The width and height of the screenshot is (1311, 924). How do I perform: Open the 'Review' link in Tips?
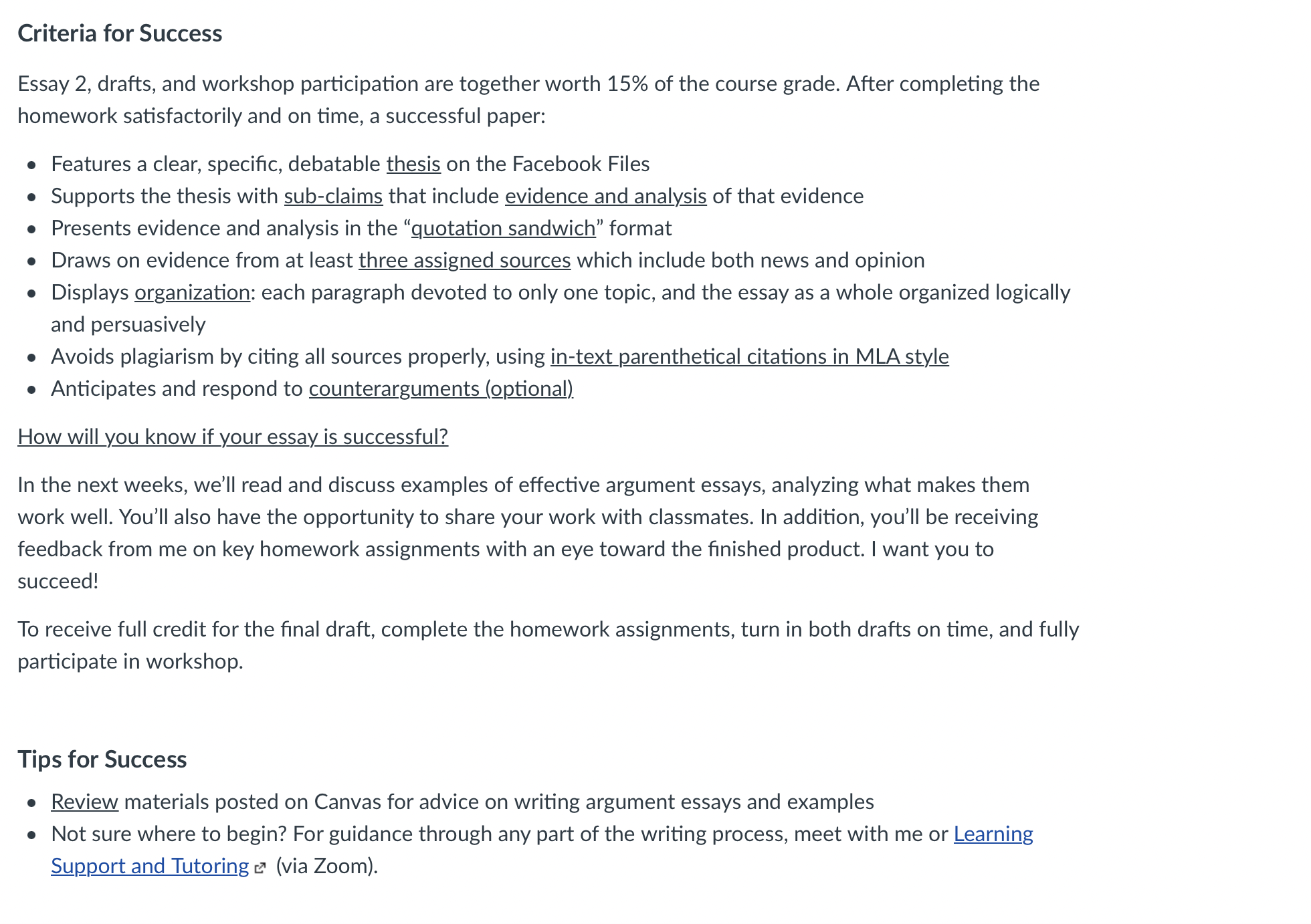[84, 802]
